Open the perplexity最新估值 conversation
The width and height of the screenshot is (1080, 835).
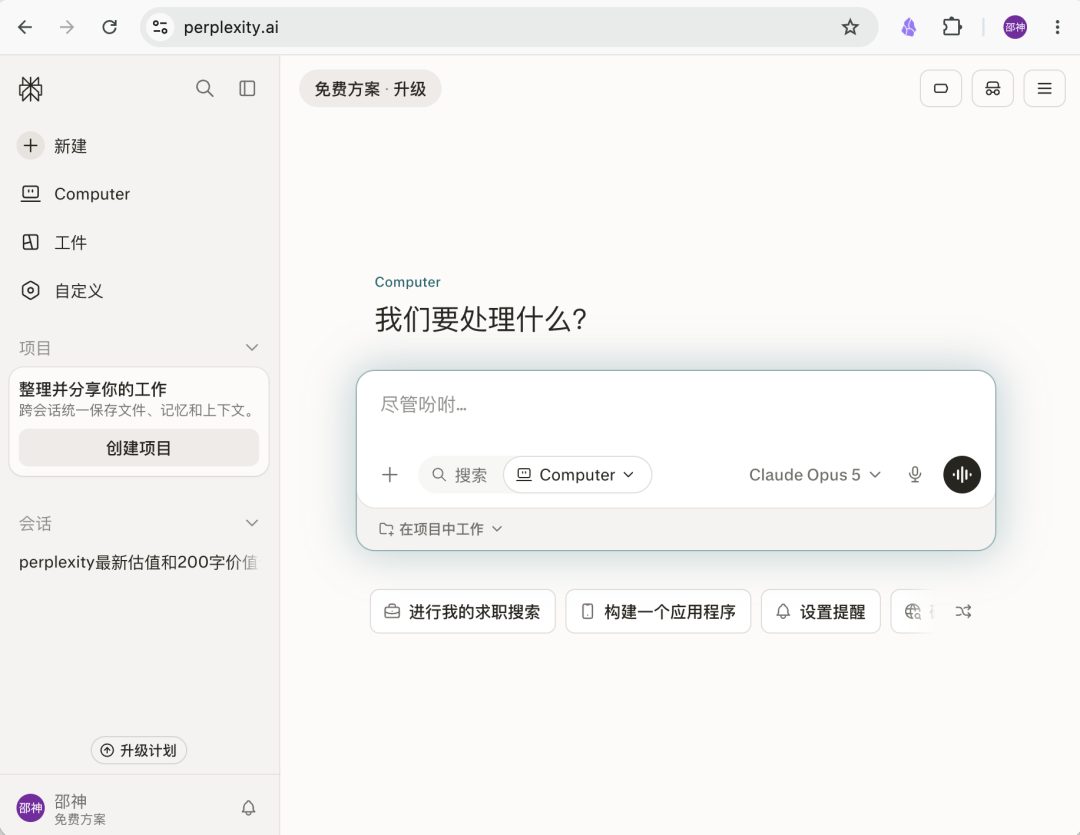[138, 562]
